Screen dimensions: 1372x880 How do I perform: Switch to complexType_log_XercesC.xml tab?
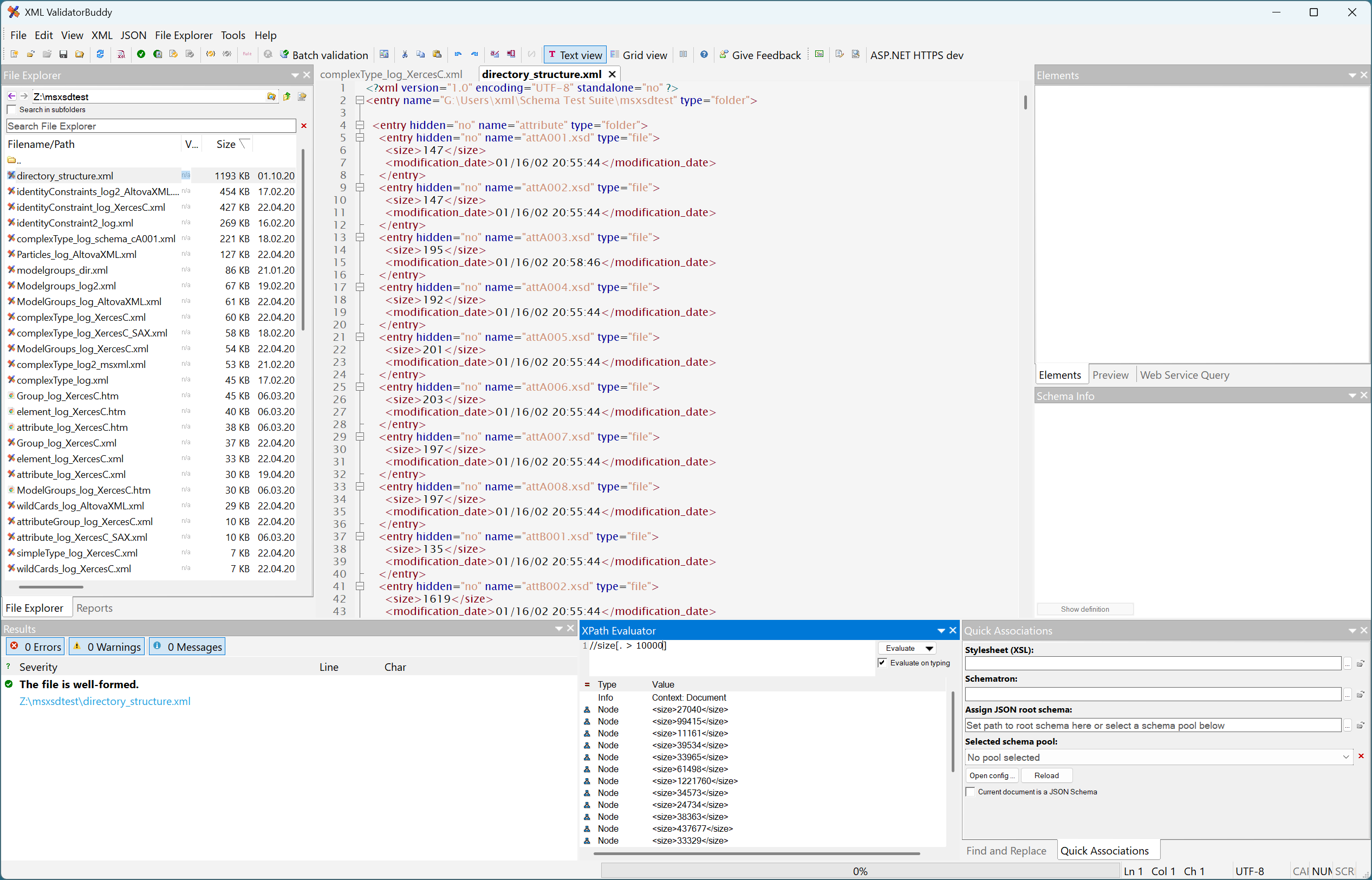[391, 74]
